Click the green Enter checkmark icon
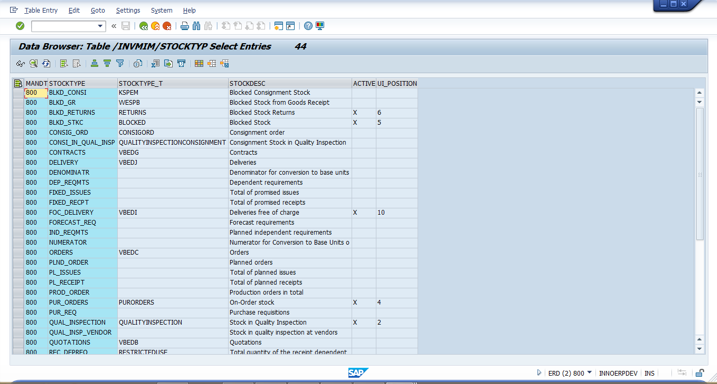The image size is (717, 384). coord(20,26)
